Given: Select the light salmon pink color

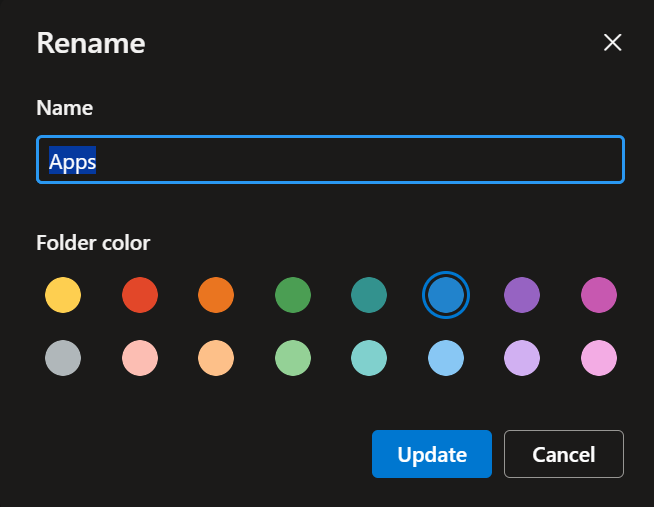Looking at the screenshot, I should click(x=140, y=357).
